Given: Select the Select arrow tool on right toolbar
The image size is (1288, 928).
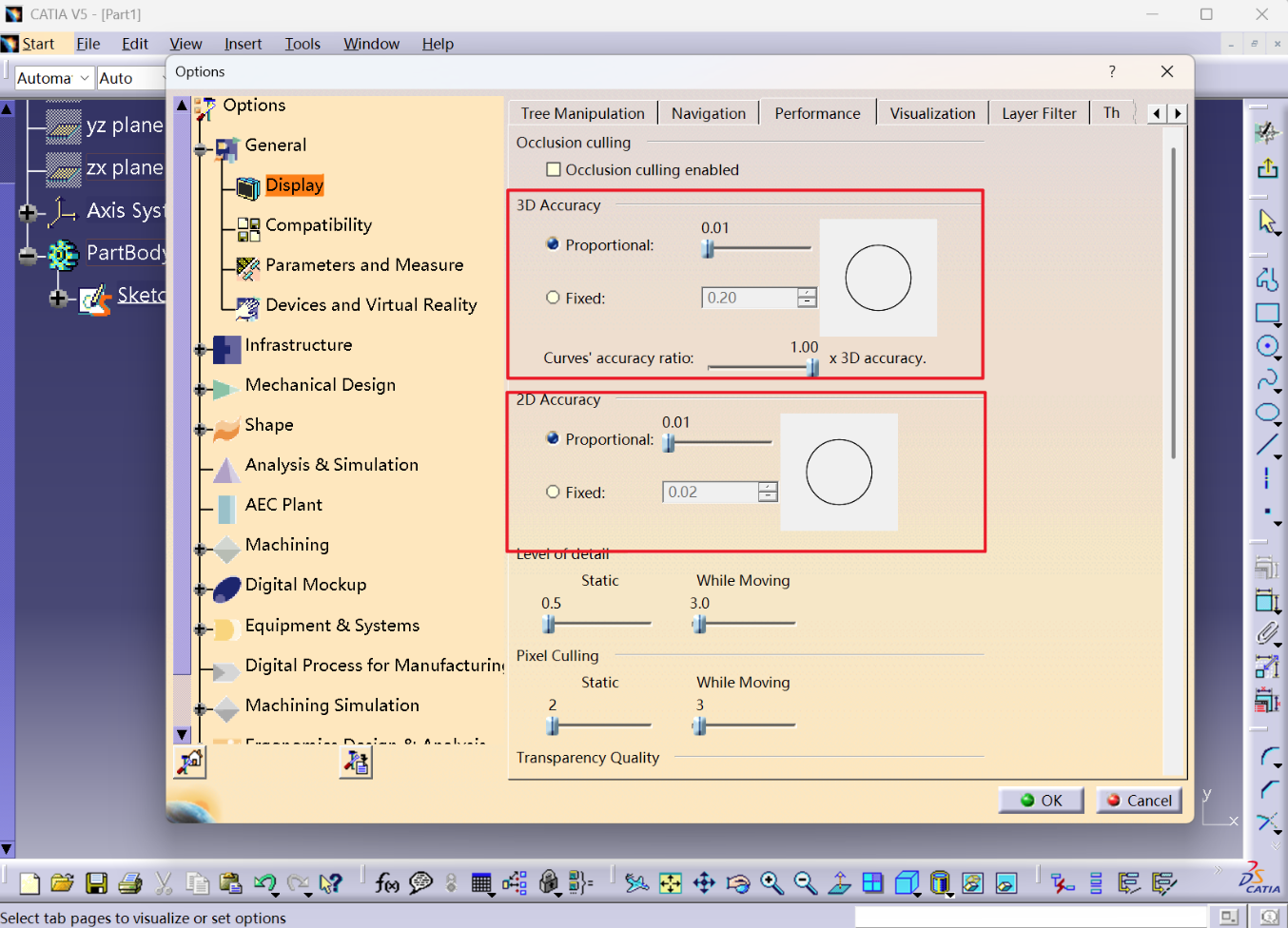Looking at the screenshot, I should [1267, 222].
